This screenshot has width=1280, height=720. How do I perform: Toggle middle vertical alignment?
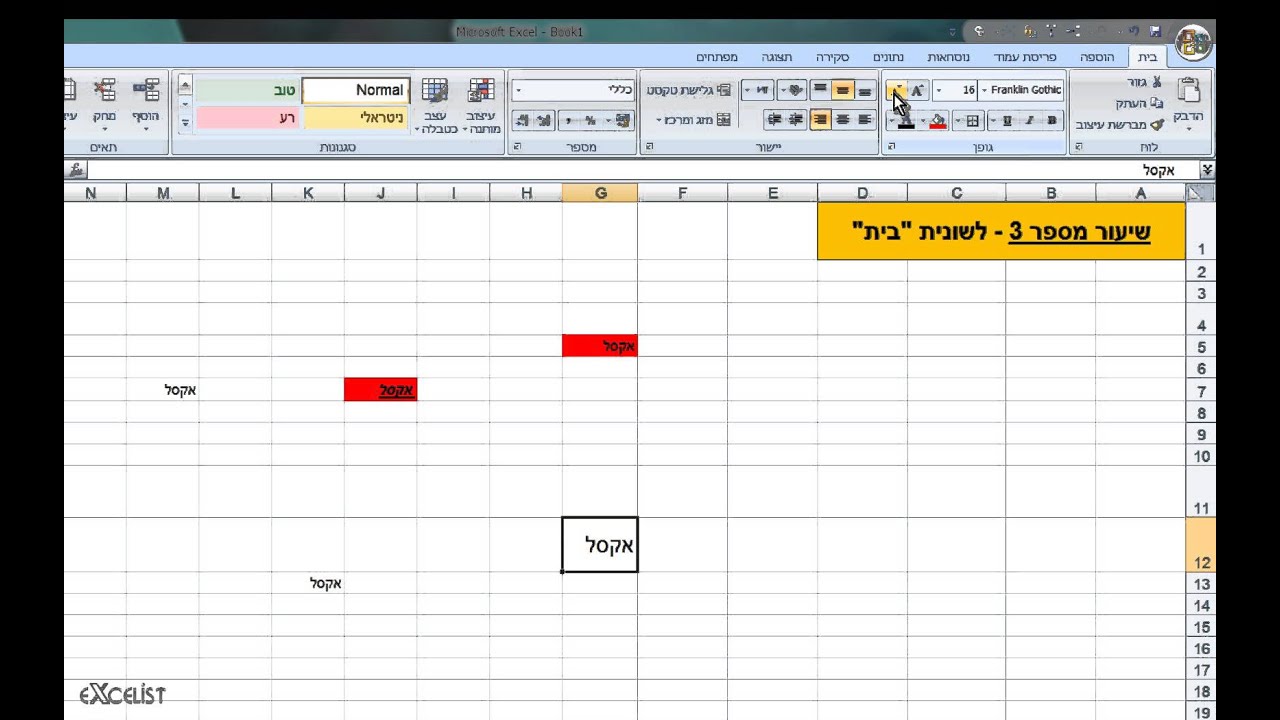(843, 90)
